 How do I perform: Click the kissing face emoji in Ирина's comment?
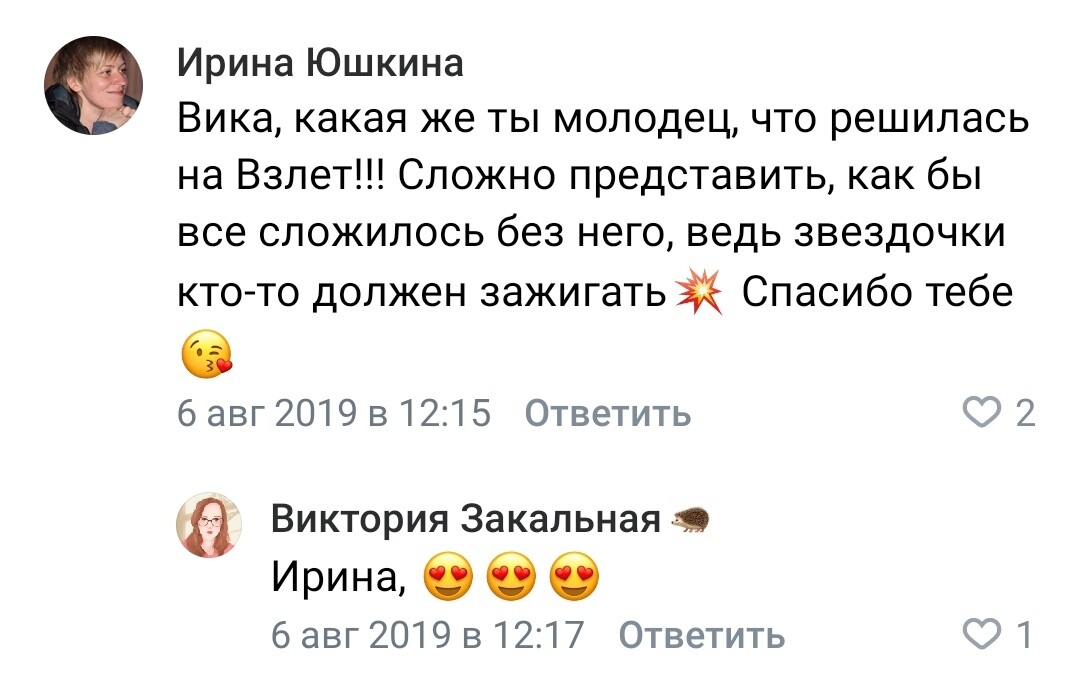(x=207, y=355)
